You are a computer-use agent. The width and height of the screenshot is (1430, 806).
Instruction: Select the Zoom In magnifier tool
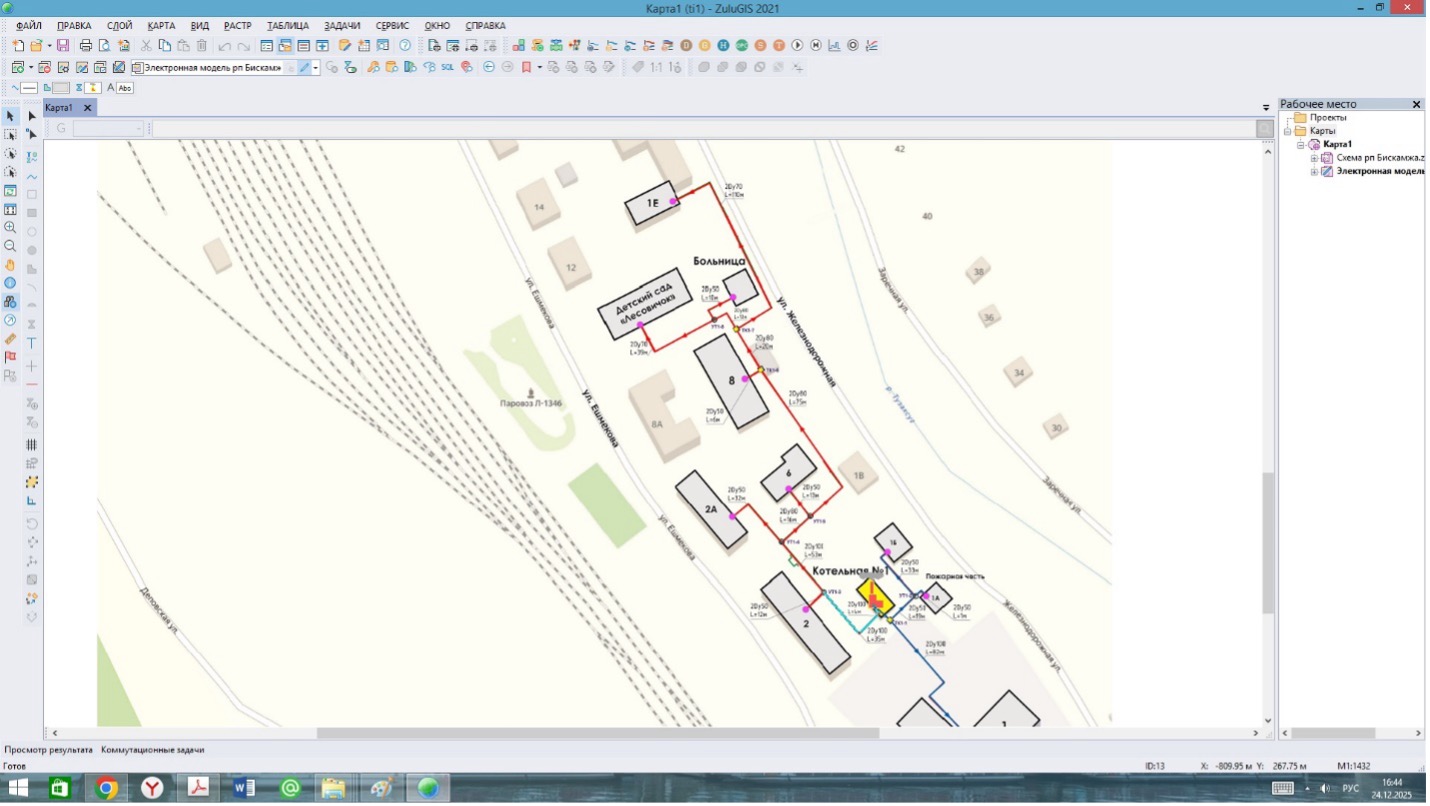pyautogui.click(x=10, y=228)
